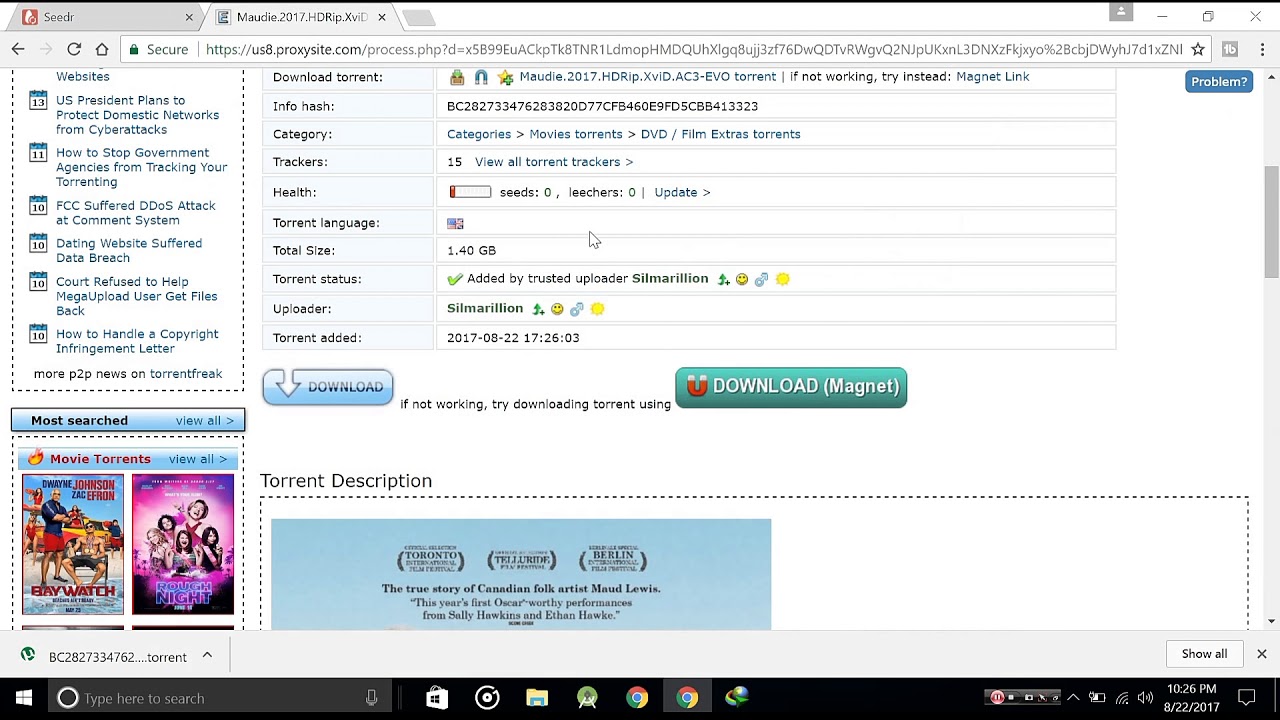
Task: Close the Seedr tab
Action: (189, 17)
